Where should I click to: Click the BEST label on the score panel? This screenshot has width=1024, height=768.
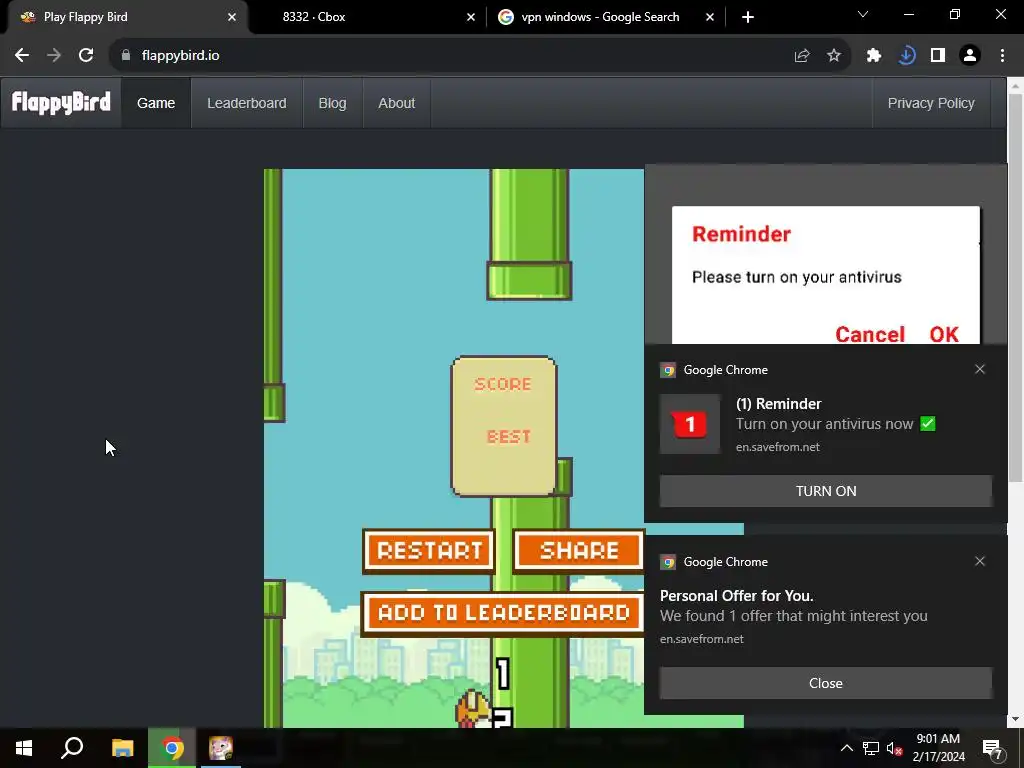tap(509, 436)
